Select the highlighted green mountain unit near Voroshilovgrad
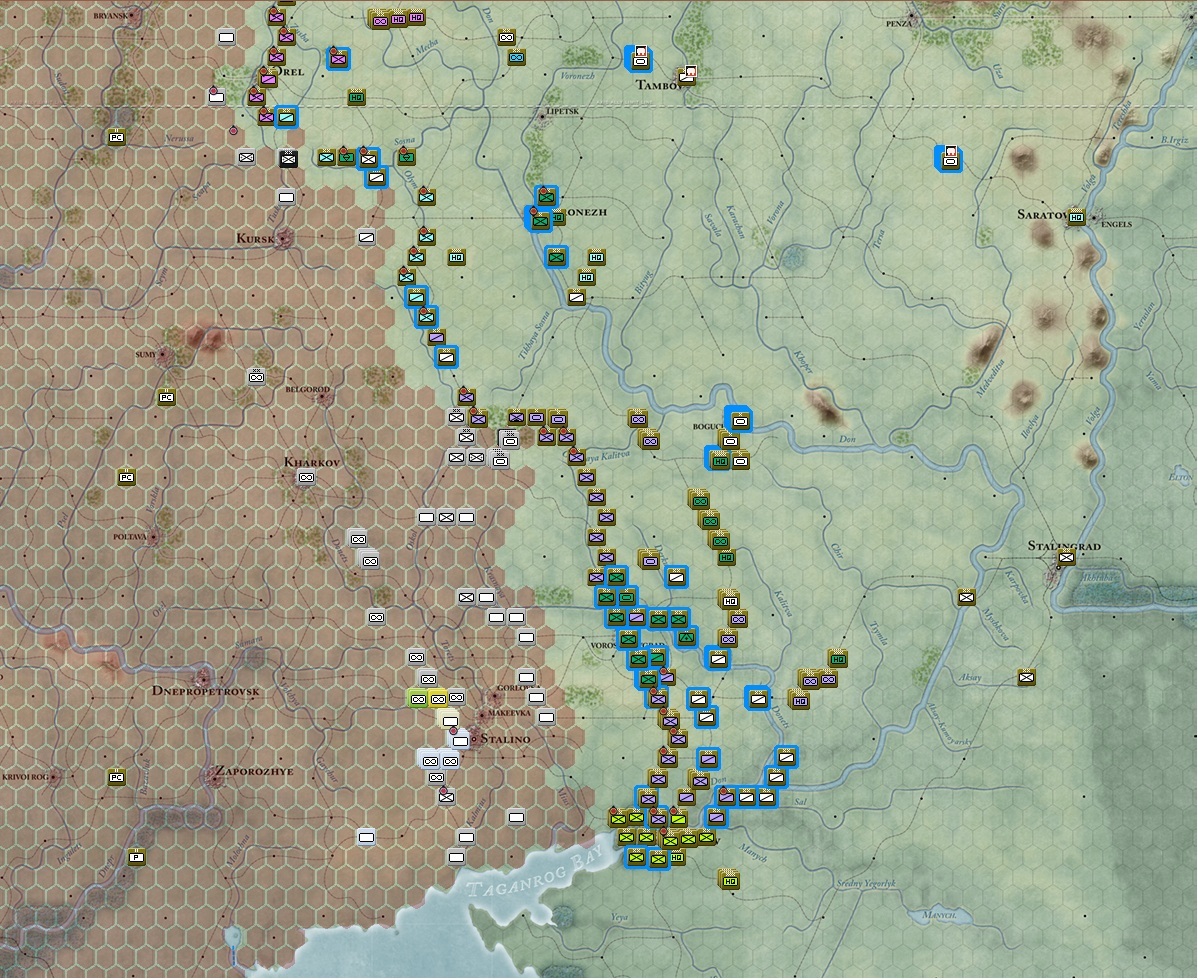The image size is (1198, 980). coord(687,635)
